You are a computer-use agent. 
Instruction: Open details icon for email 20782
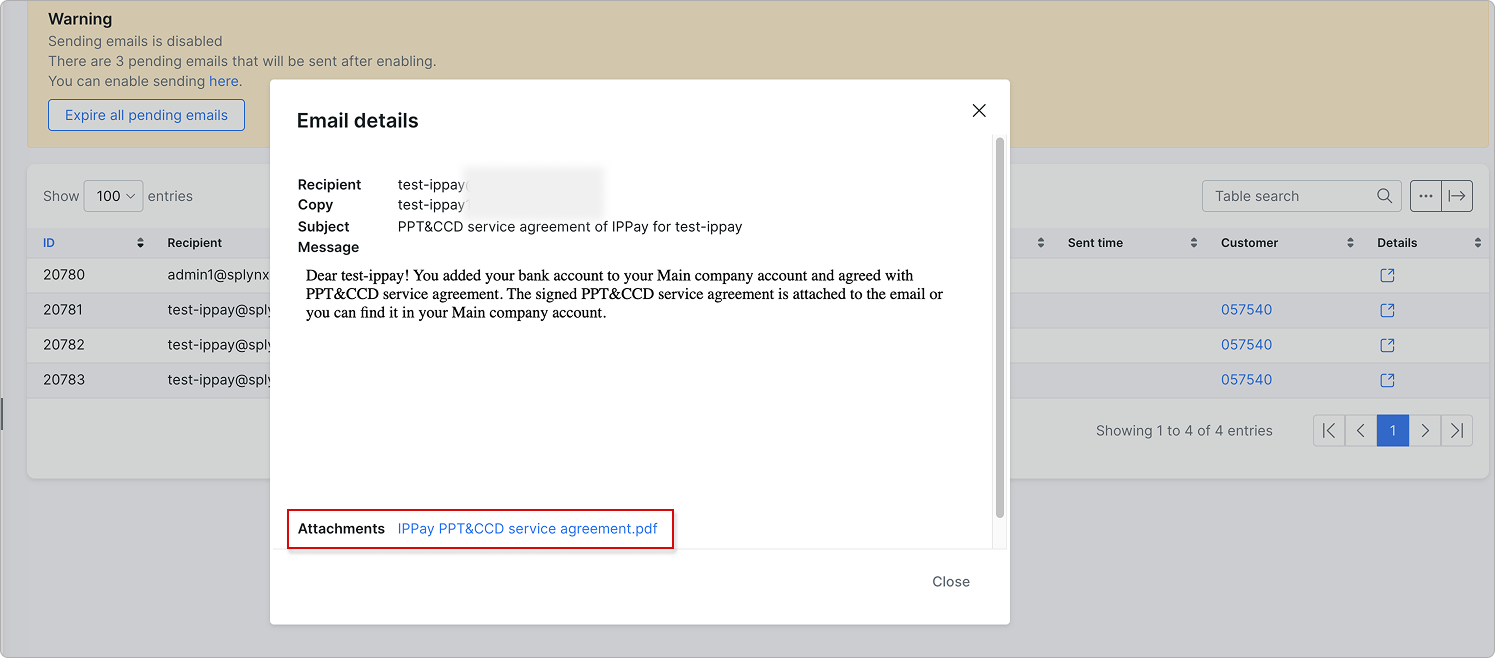coord(1387,345)
